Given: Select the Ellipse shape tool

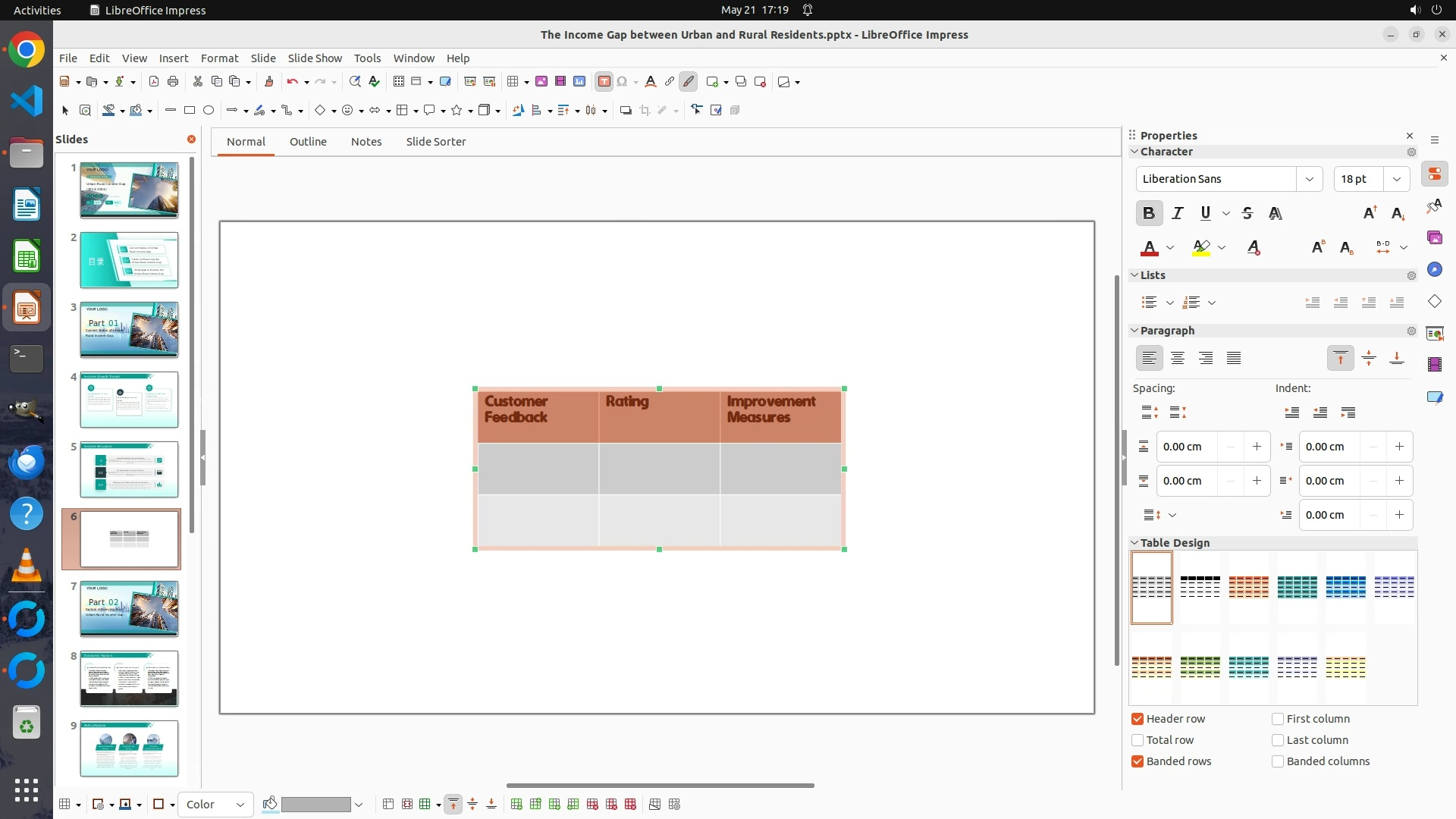Looking at the screenshot, I should click(209, 110).
